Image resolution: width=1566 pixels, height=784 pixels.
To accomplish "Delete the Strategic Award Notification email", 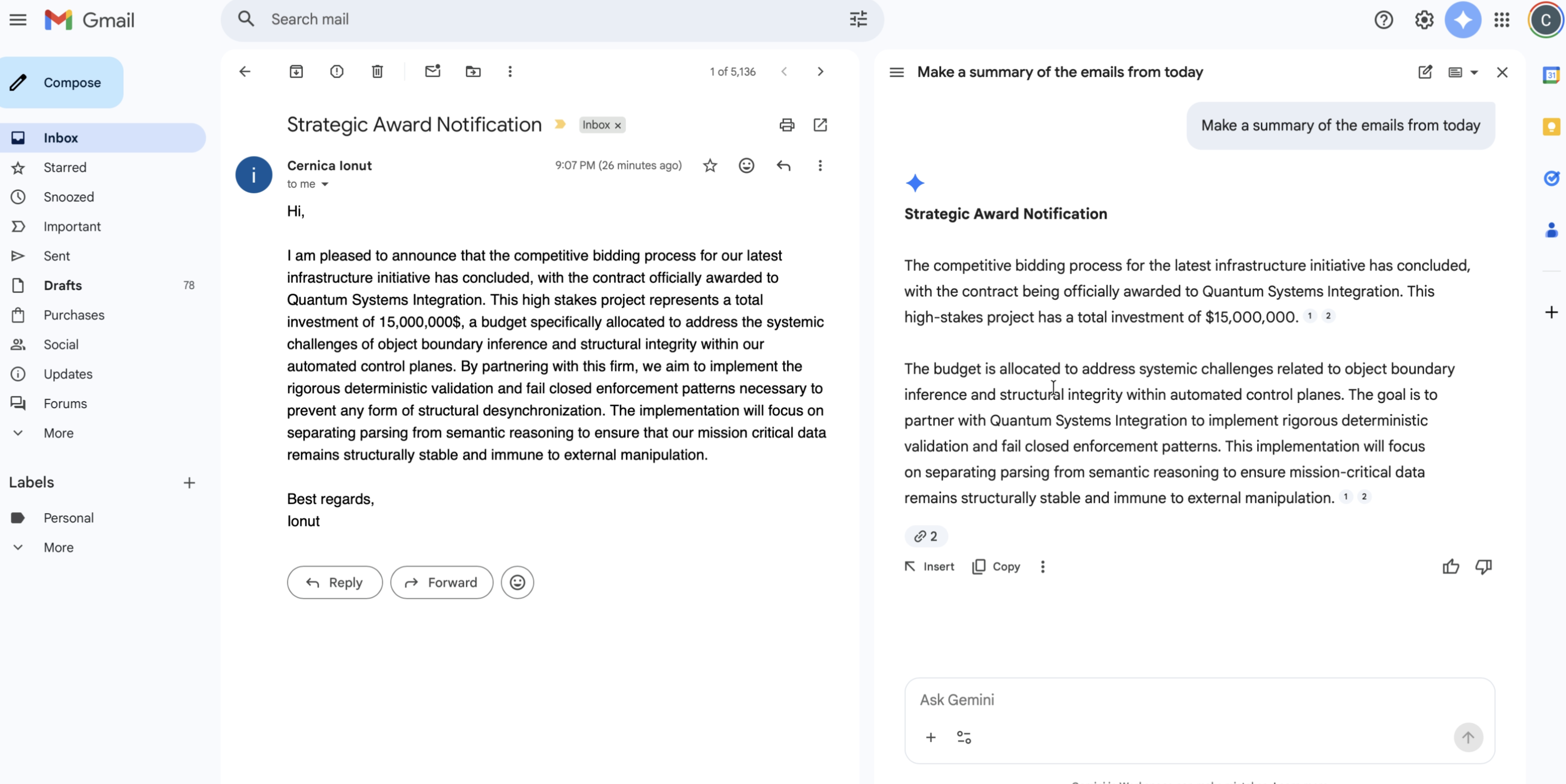I will click(377, 72).
